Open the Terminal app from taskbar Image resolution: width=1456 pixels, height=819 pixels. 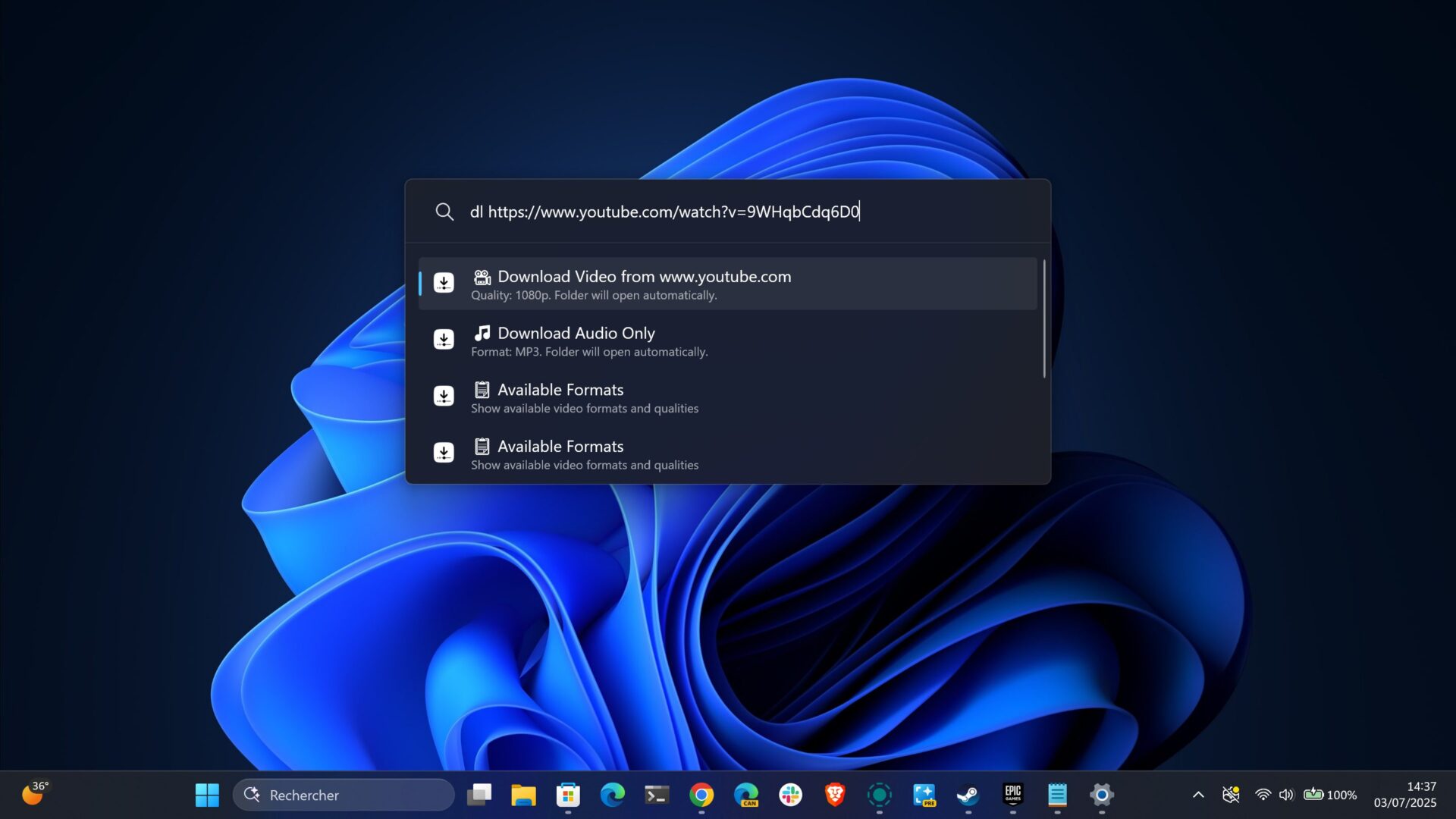(657, 795)
